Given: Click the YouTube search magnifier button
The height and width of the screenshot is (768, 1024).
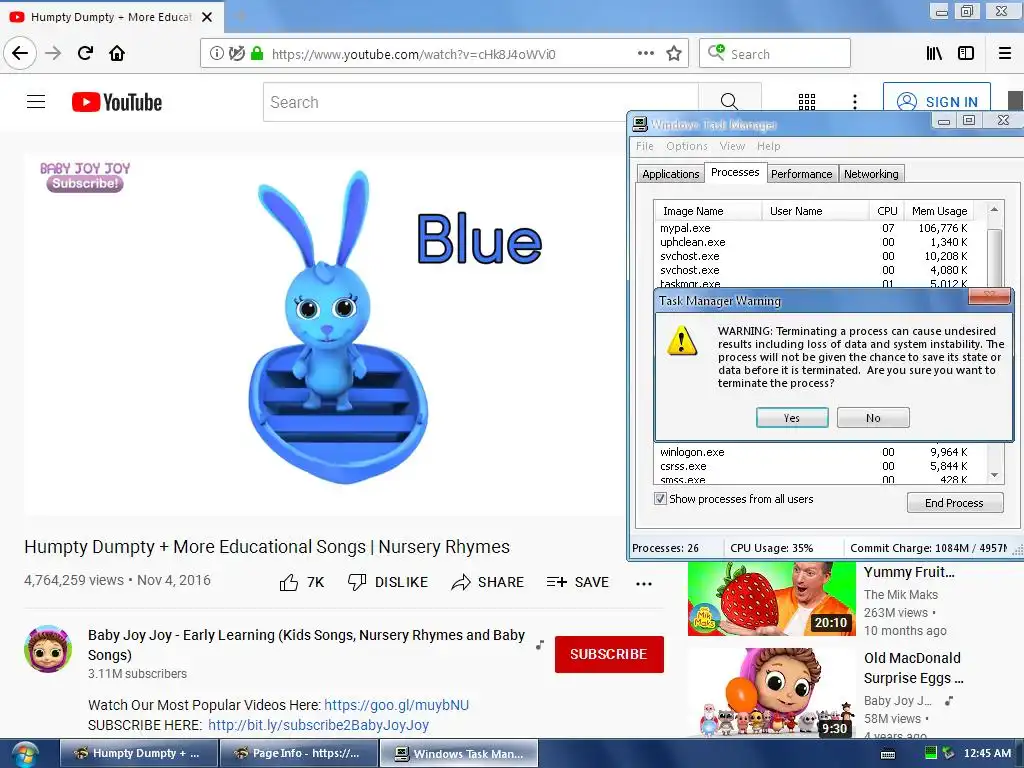Looking at the screenshot, I should point(729,102).
